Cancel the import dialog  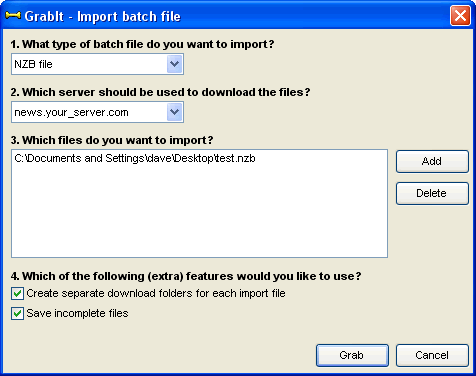(x=432, y=355)
